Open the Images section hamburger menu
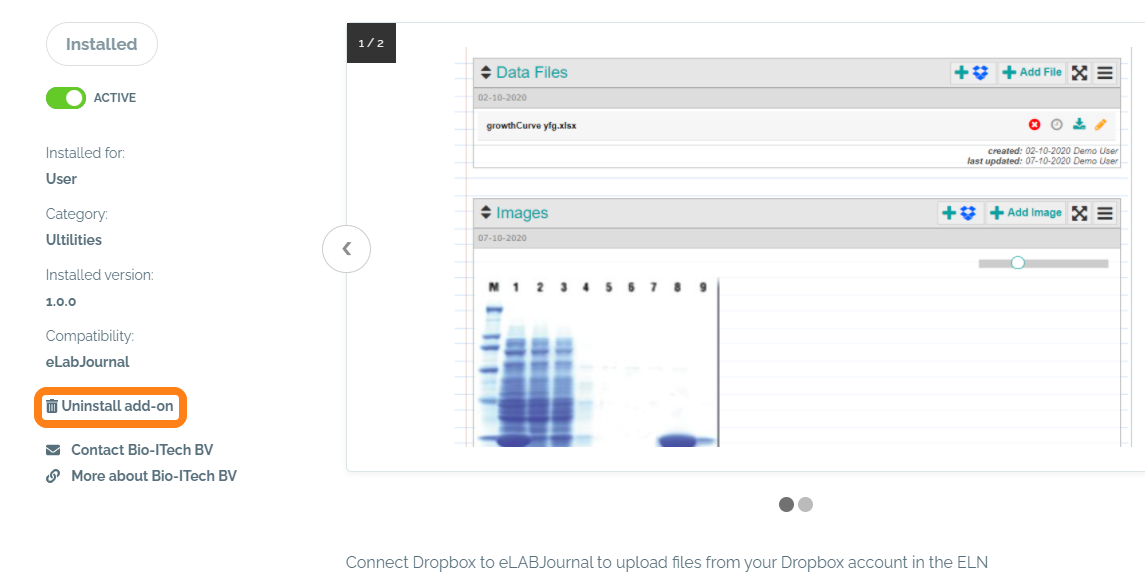 click(x=1105, y=213)
